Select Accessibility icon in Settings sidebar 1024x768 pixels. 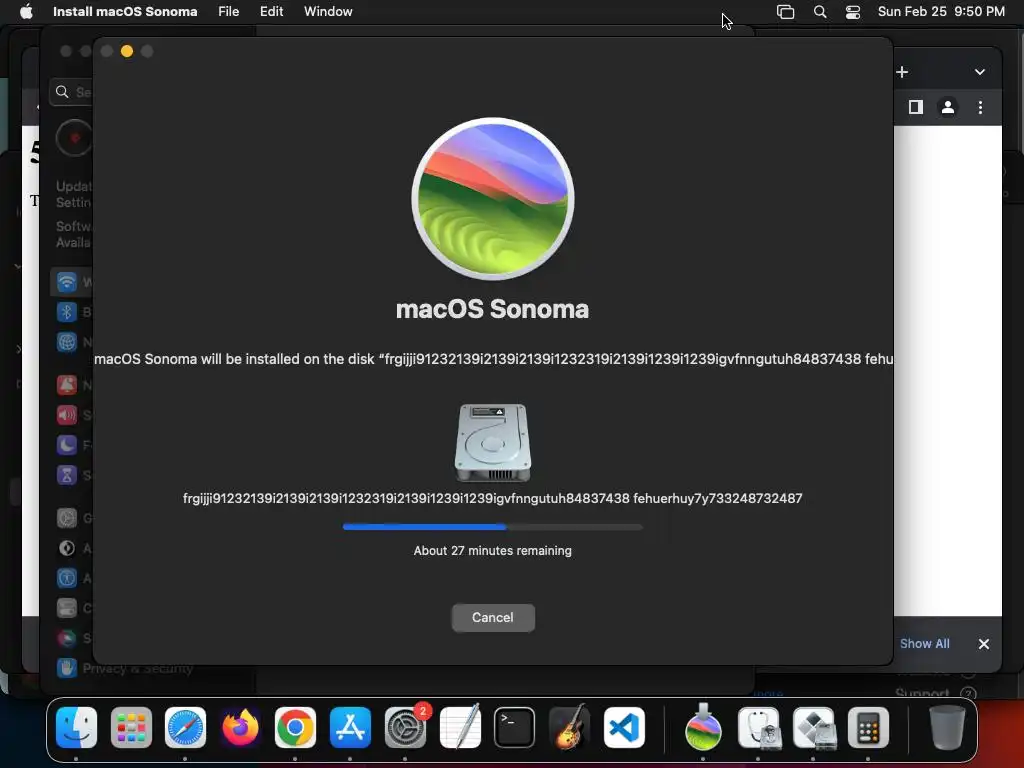(x=67, y=578)
